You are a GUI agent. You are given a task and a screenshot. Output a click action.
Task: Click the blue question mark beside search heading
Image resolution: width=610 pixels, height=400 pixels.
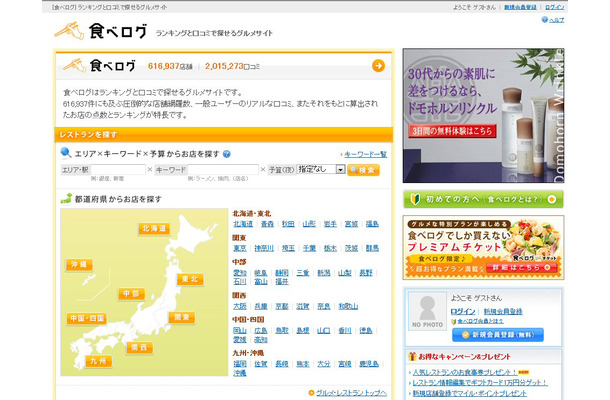coord(227,154)
